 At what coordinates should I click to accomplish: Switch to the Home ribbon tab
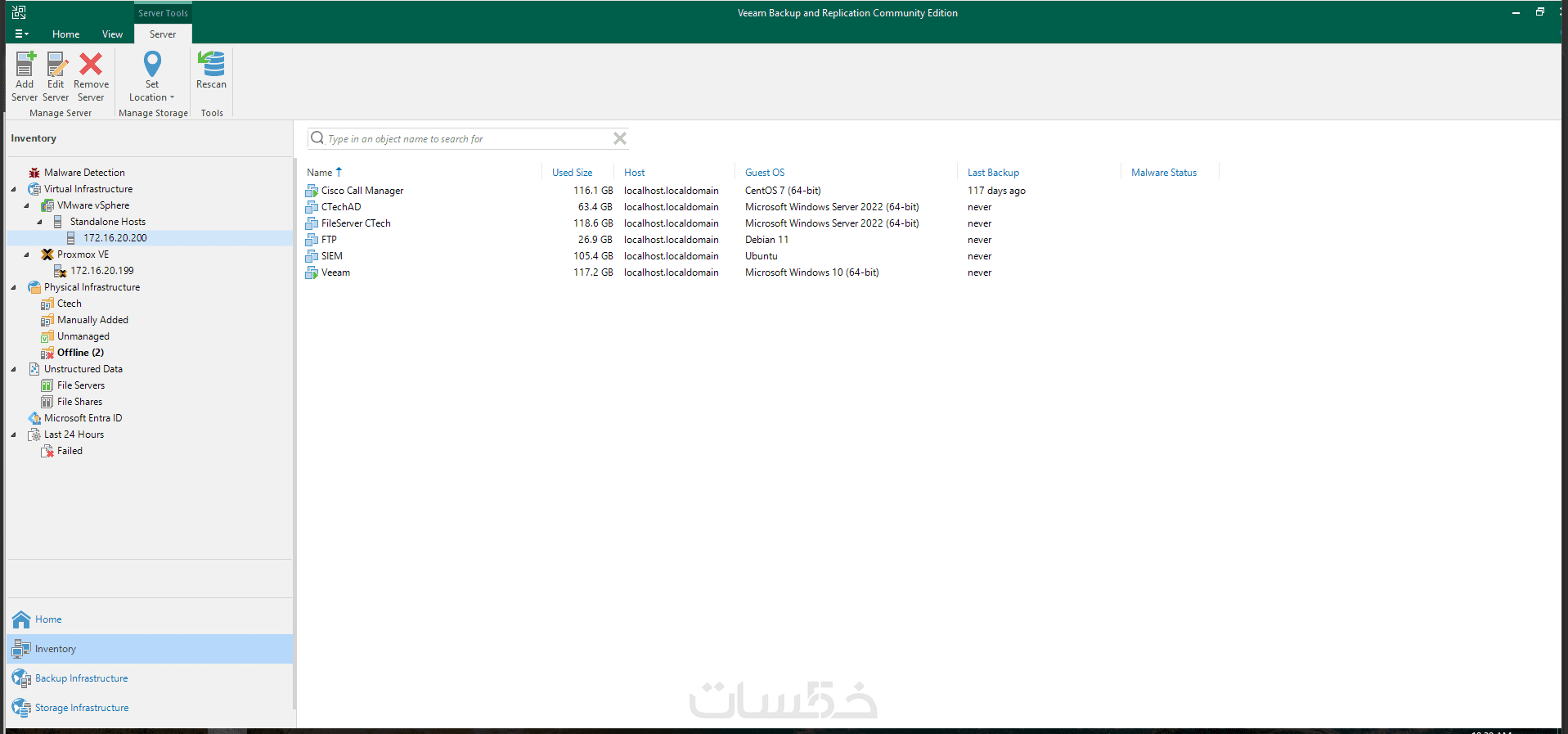[x=66, y=34]
